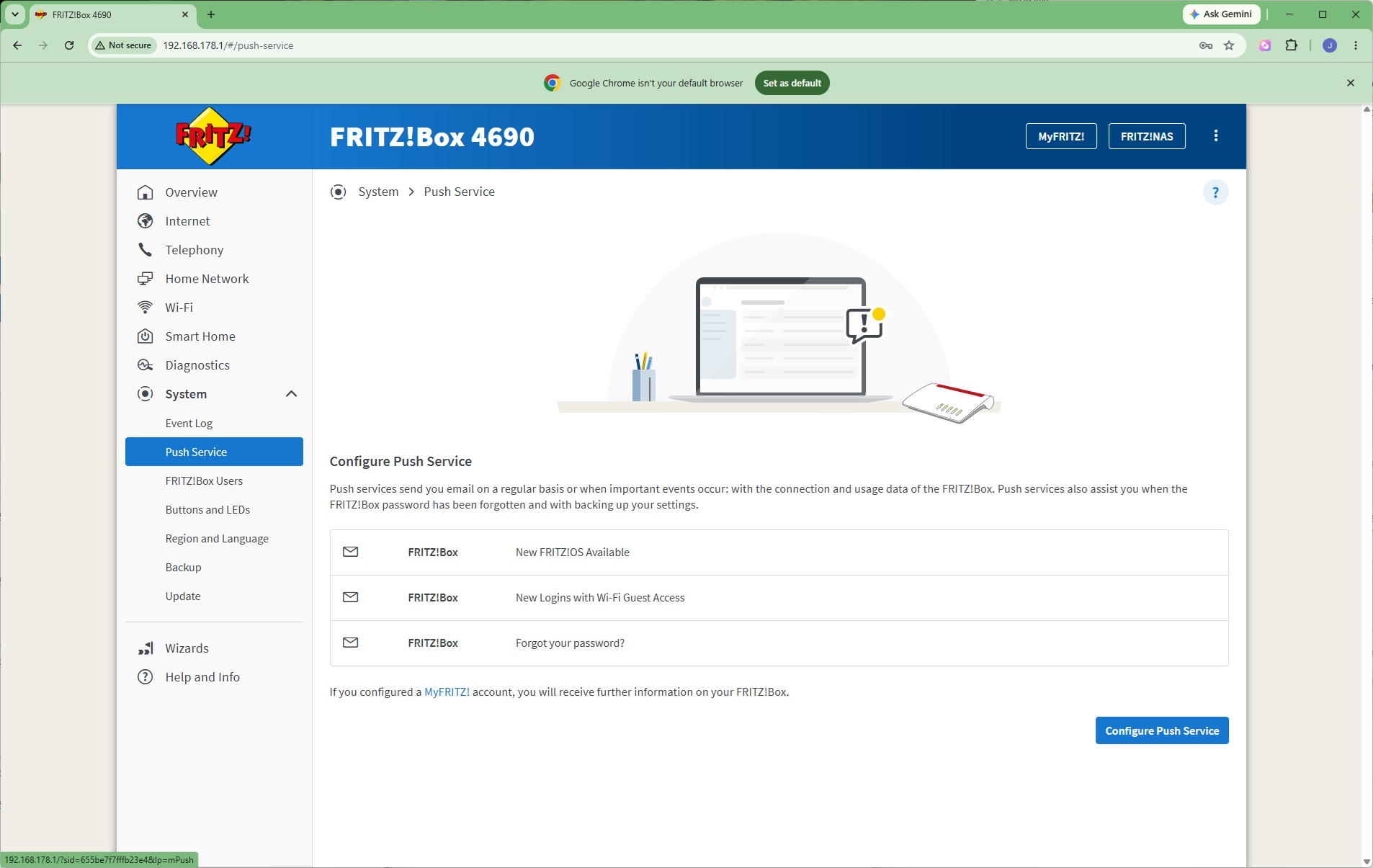Open the Overview house icon
This screenshot has height=868, width=1373.
pyautogui.click(x=146, y=192)
